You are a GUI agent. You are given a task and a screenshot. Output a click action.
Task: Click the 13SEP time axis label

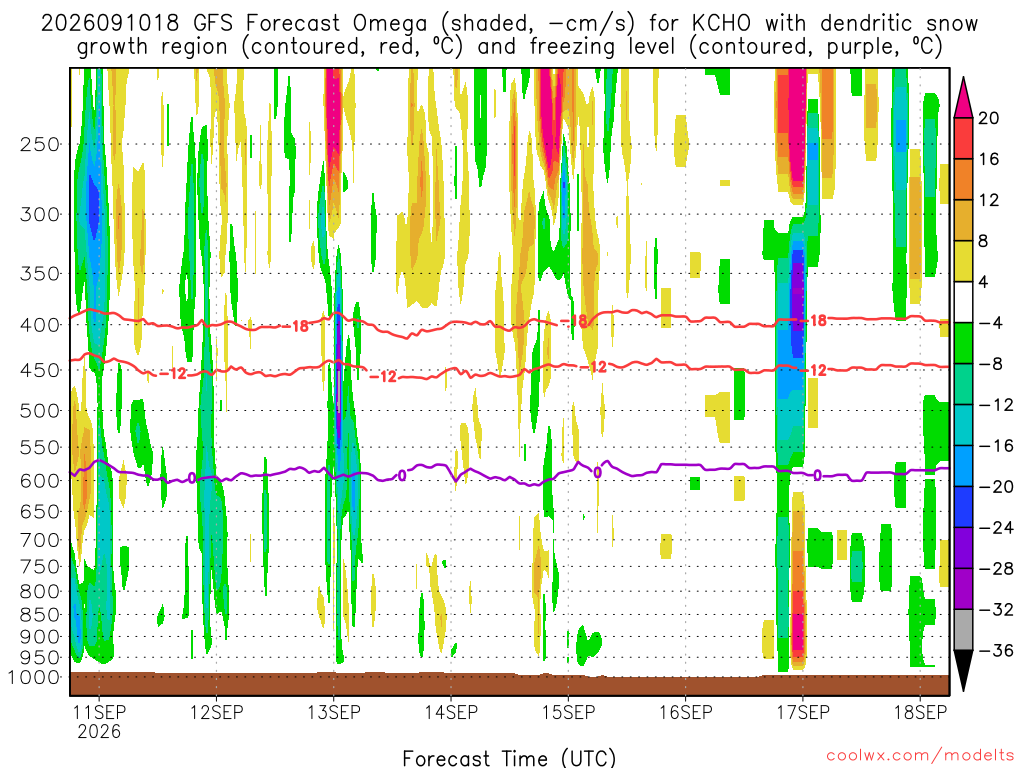tap(334, 712)
